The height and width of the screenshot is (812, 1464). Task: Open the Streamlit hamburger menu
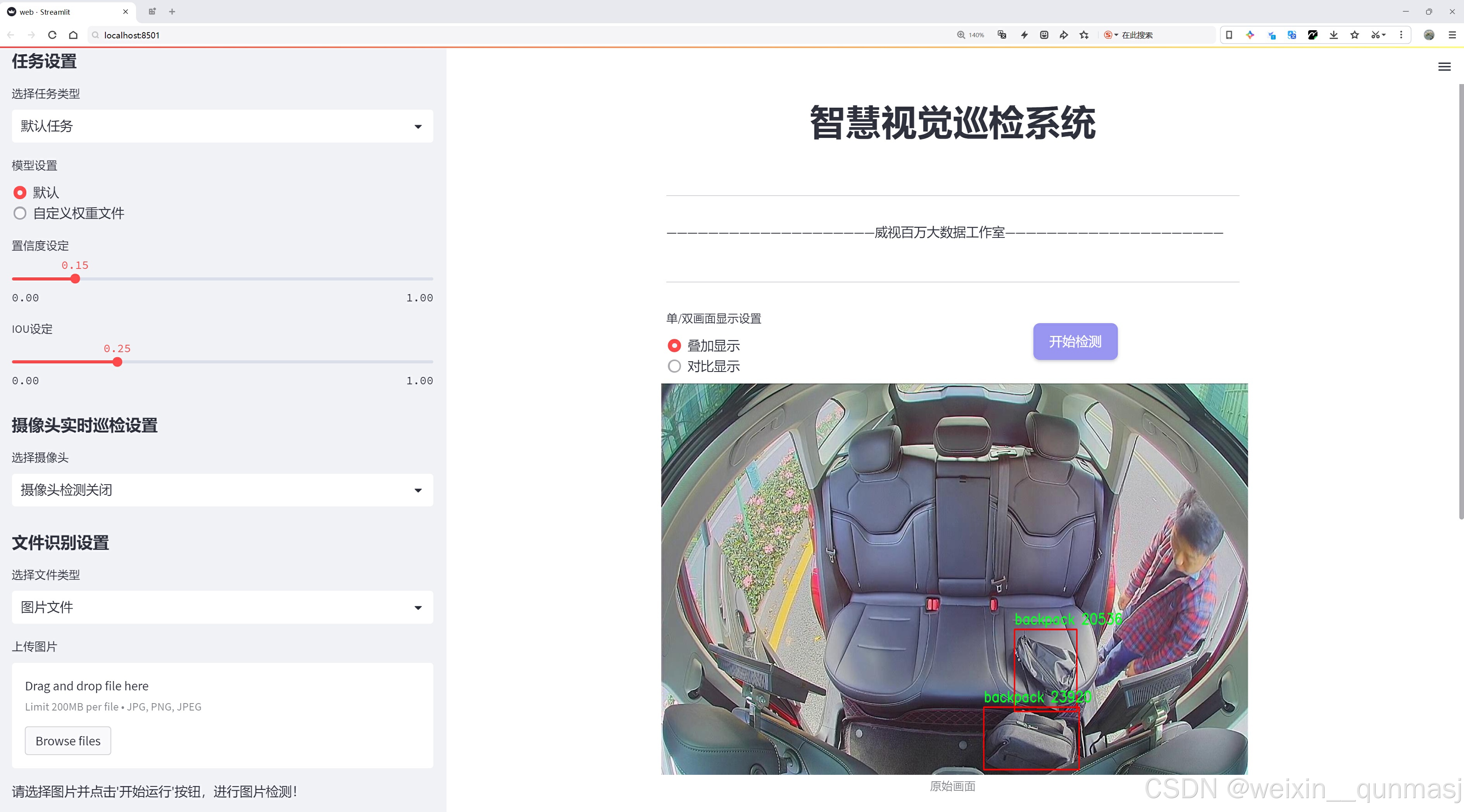click(x=1444, y=67)
